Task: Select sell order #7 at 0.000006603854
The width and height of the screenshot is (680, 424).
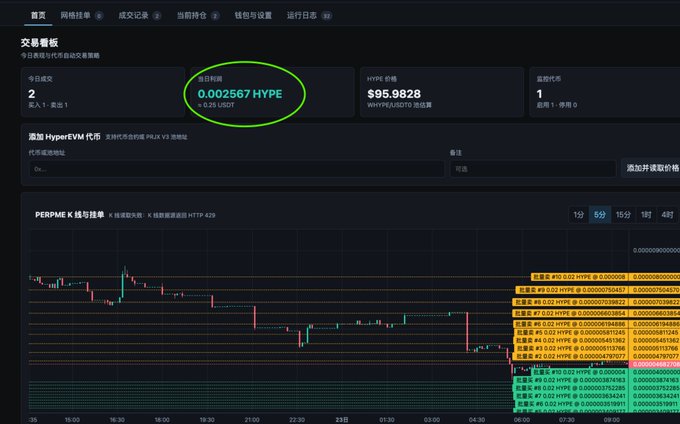Action: (x=570, y=313)
